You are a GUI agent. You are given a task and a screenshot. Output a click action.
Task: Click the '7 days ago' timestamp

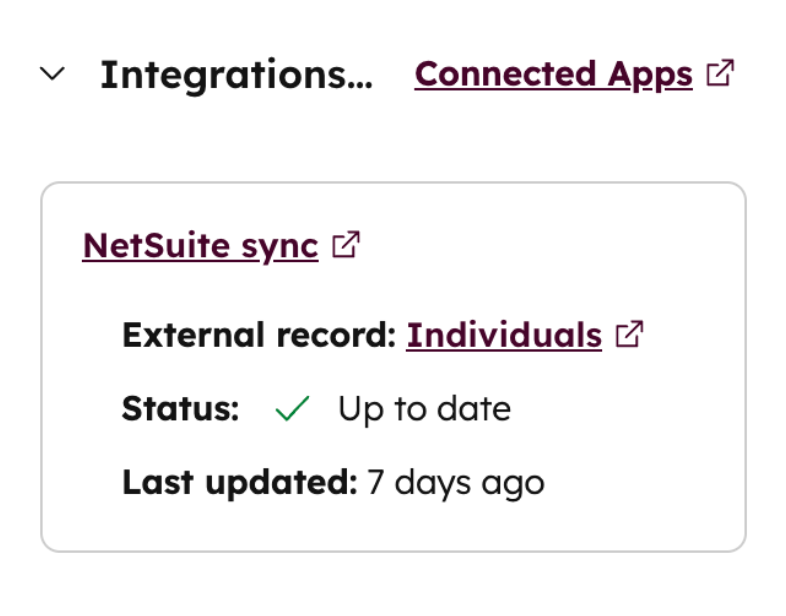pyautogui.click(x=456, y=483)
